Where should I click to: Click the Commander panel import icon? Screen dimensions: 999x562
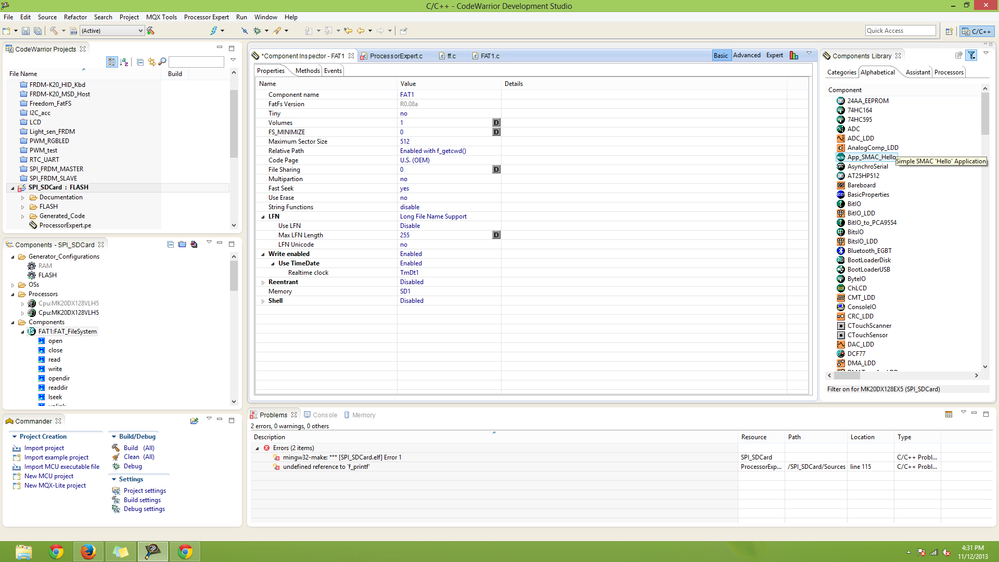point(194,421)
